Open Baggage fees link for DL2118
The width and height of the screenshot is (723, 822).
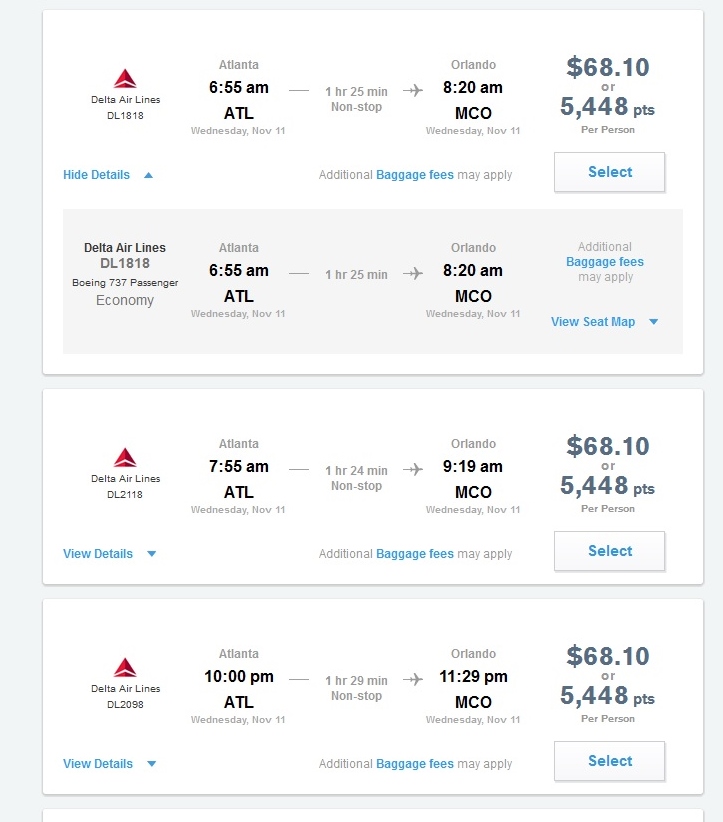tap(415, 554)
